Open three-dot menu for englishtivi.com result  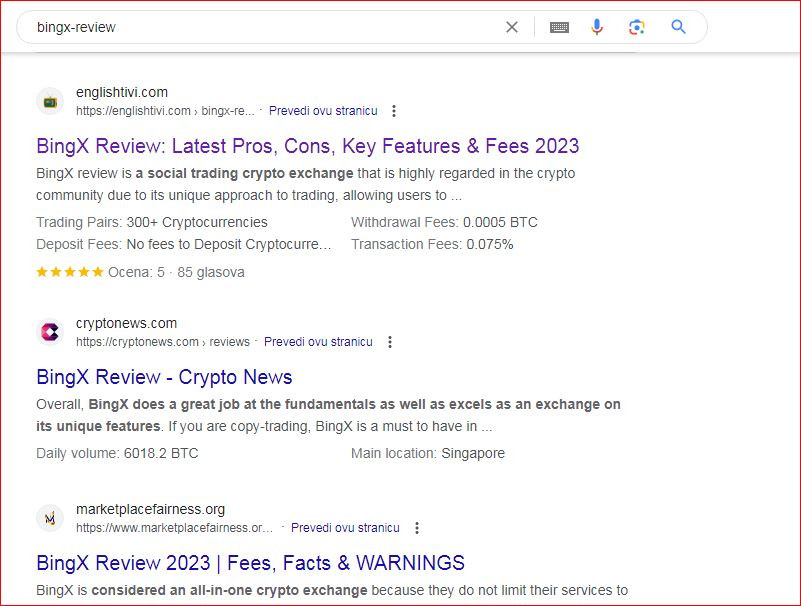click(x=394, y=111)
